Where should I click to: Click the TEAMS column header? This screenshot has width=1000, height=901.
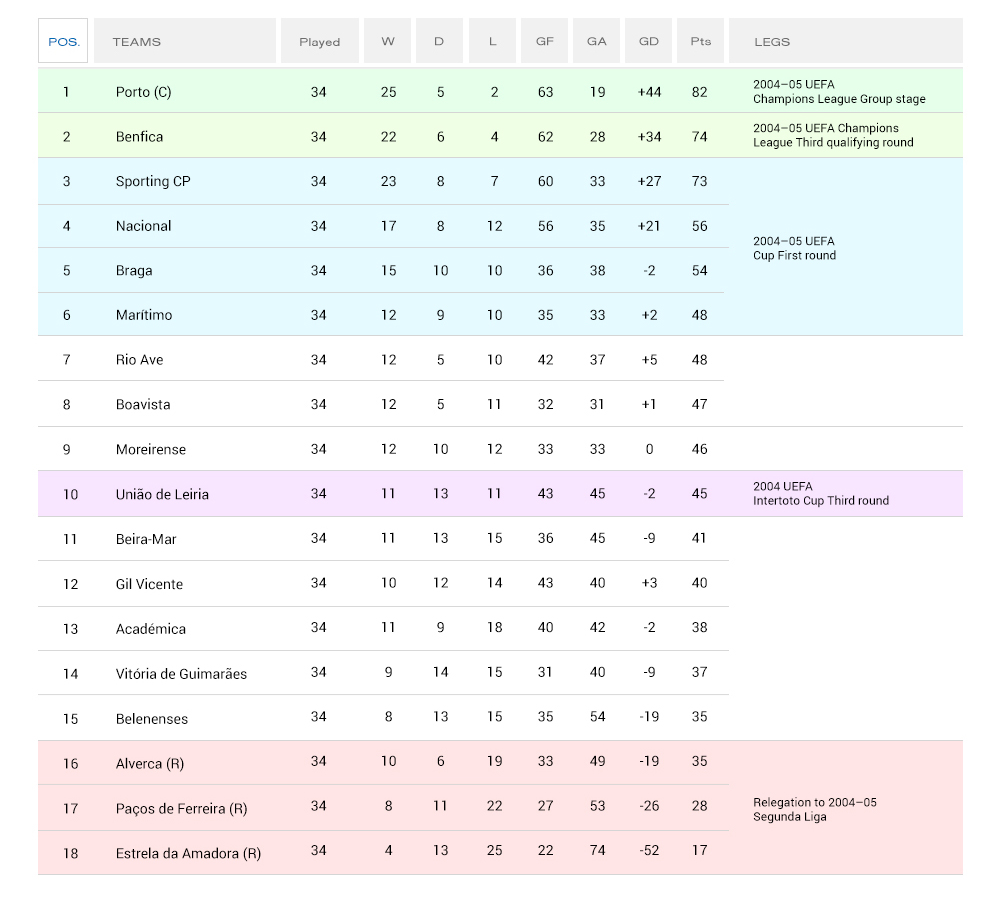(x=137, y=42)
